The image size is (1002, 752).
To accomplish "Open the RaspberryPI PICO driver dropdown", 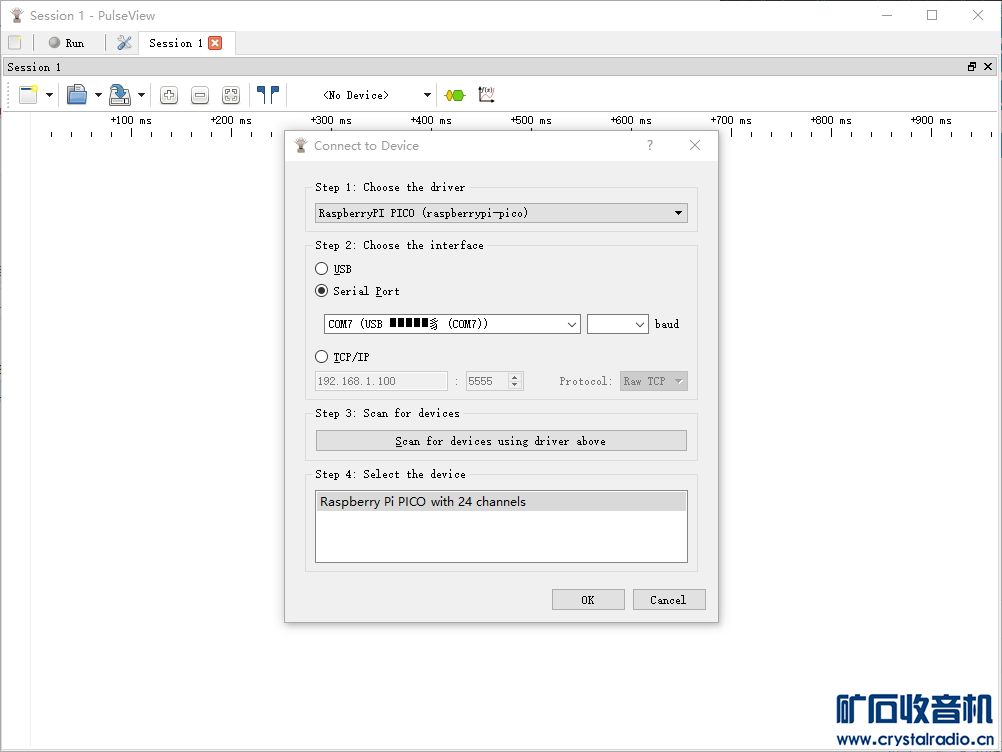I will tap(501, 213).
